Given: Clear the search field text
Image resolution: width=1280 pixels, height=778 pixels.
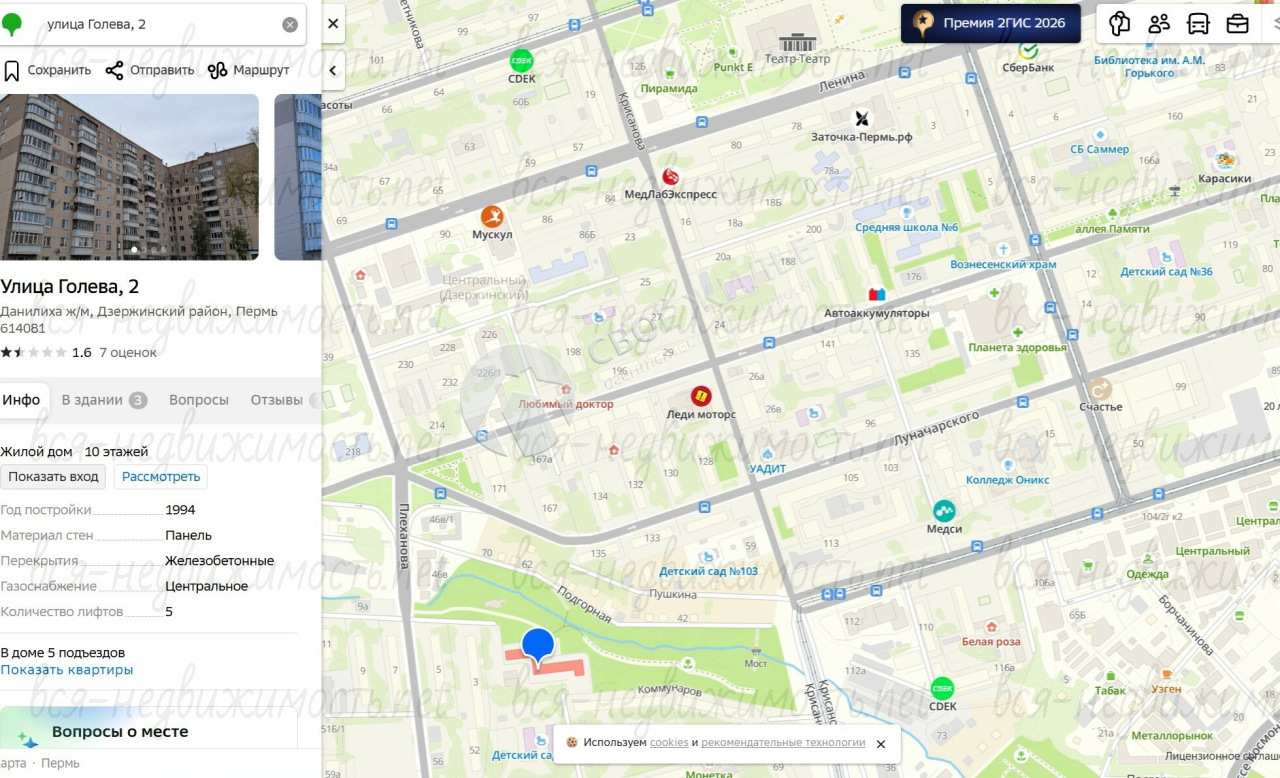Looking at the screenshot, I should [x=290, y=25].
